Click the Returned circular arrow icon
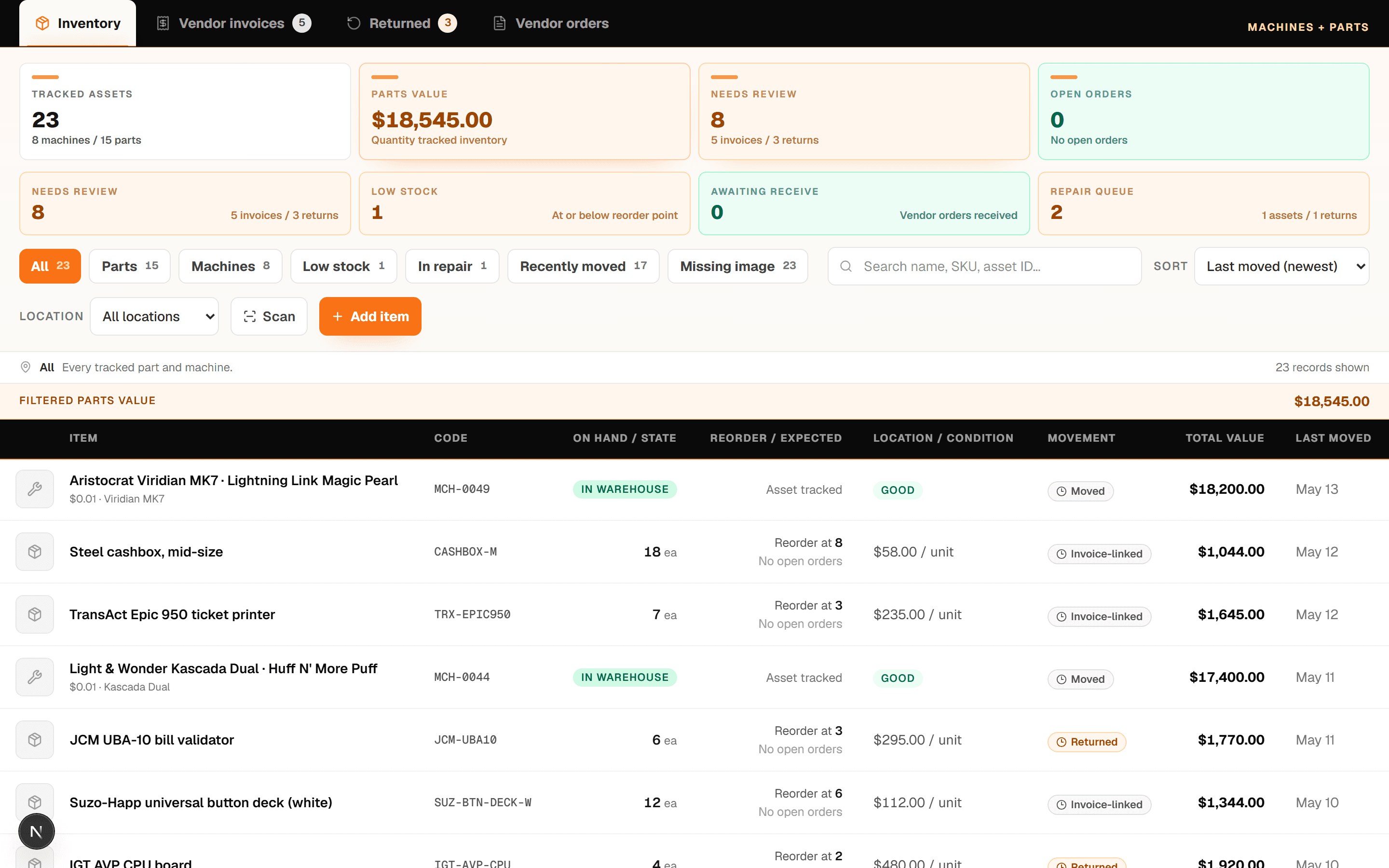 [354, 23]
